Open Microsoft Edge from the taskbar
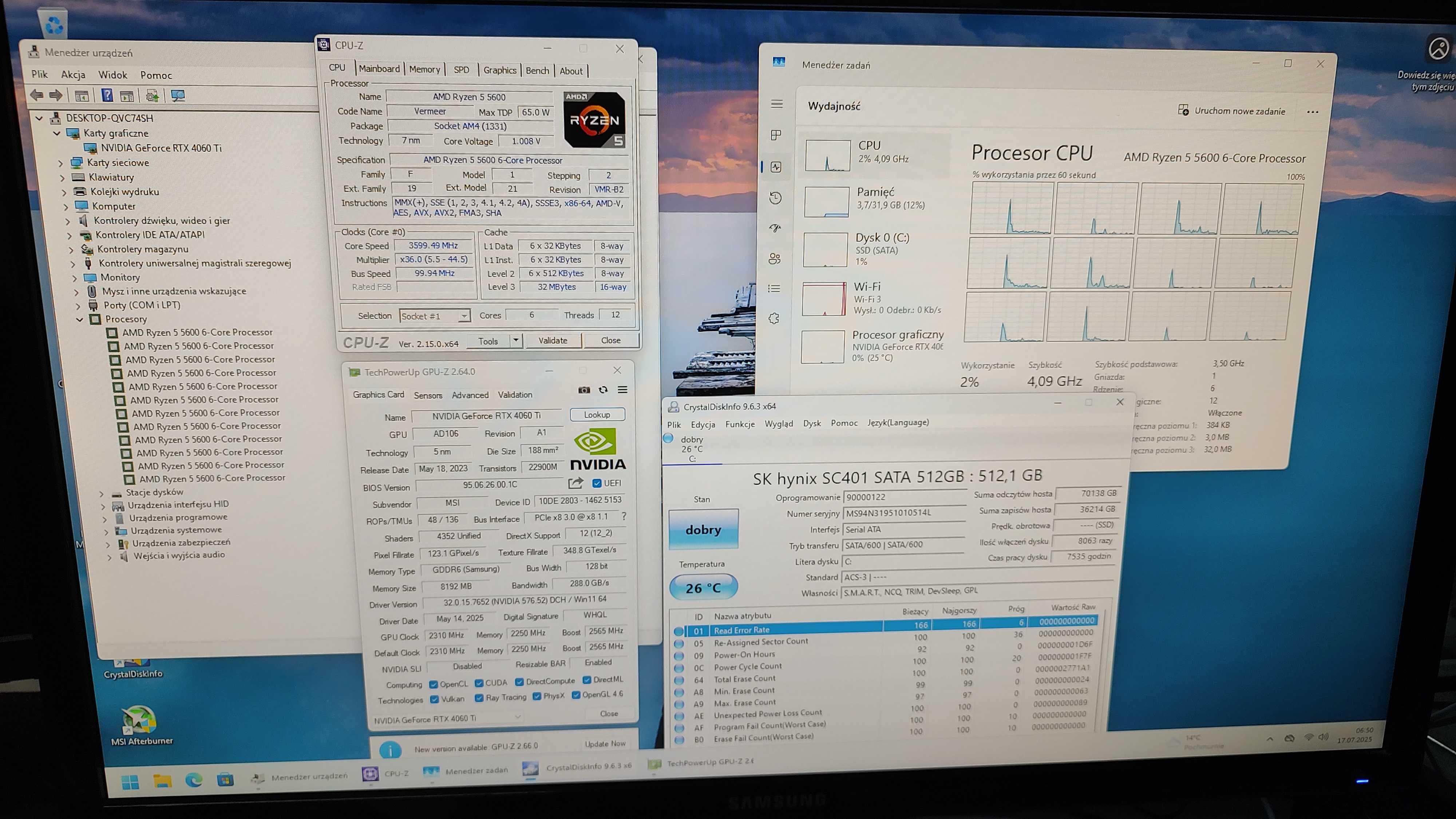The height and width of the screenshot is (819, 1456). coord(194,780)
